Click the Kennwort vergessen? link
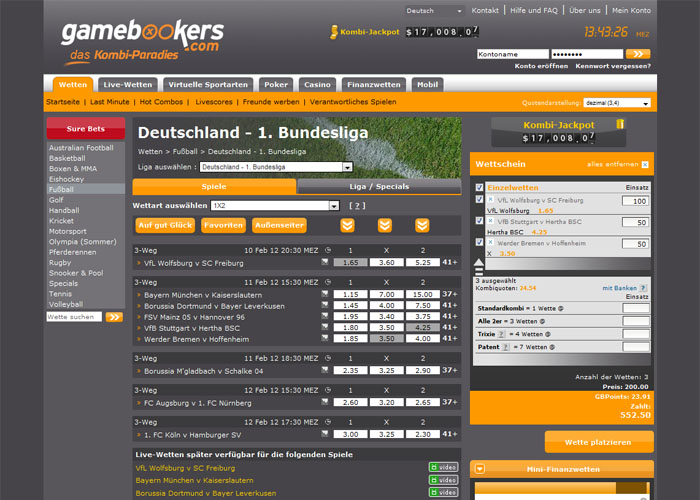Viewport: 700px width, 500px height. click(613, 66)
